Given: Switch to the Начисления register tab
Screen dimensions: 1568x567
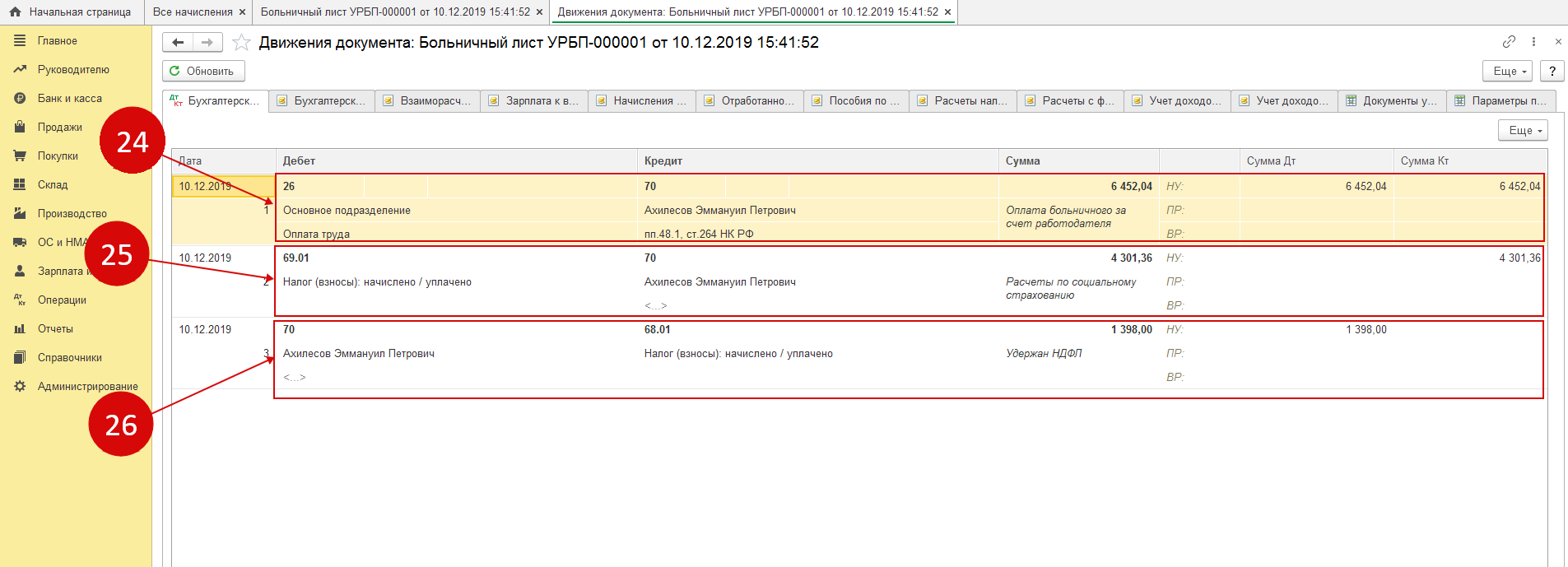Looking at the screenshot, I should [643, 100].
